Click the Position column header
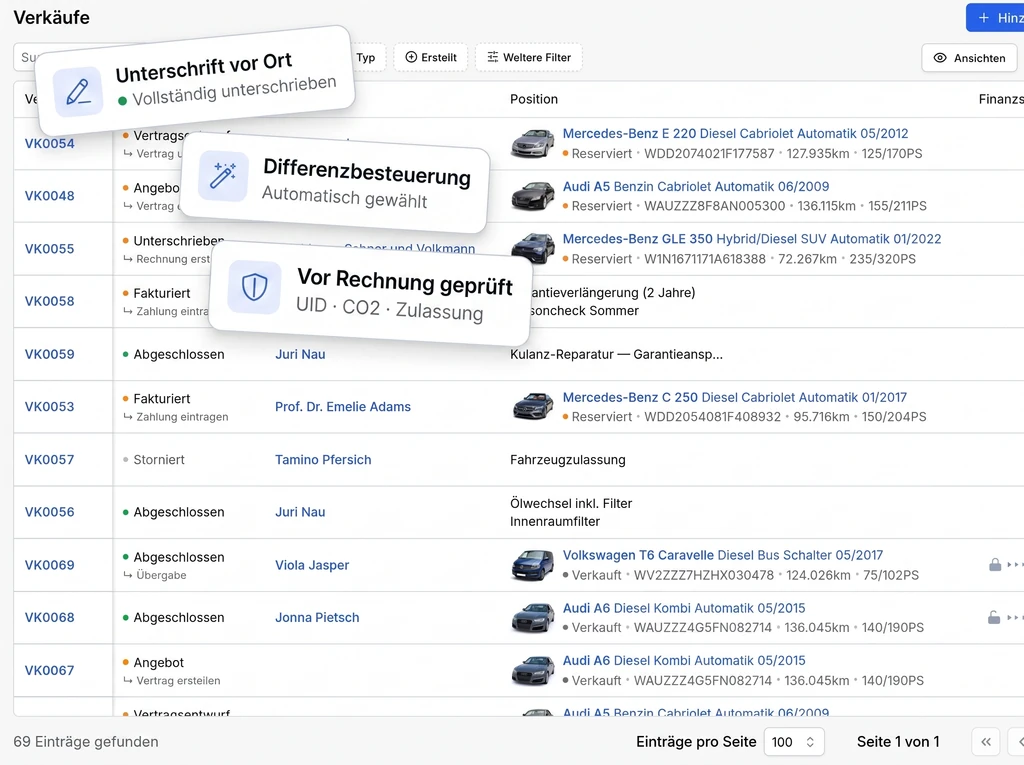The image size is (1024, 765). 534,99
